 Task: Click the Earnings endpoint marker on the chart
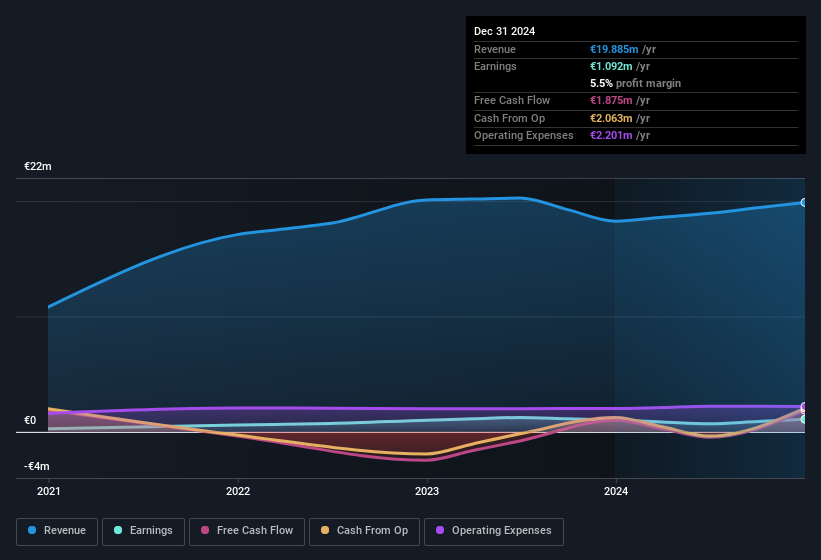[x=804, y=419]
